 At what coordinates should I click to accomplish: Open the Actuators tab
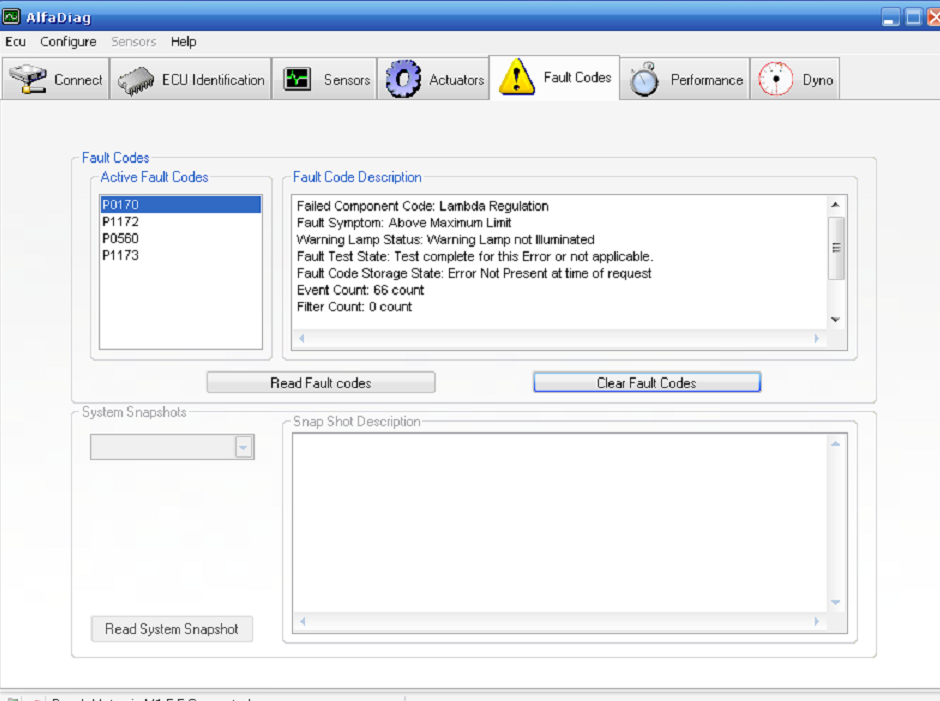(433, 79)
